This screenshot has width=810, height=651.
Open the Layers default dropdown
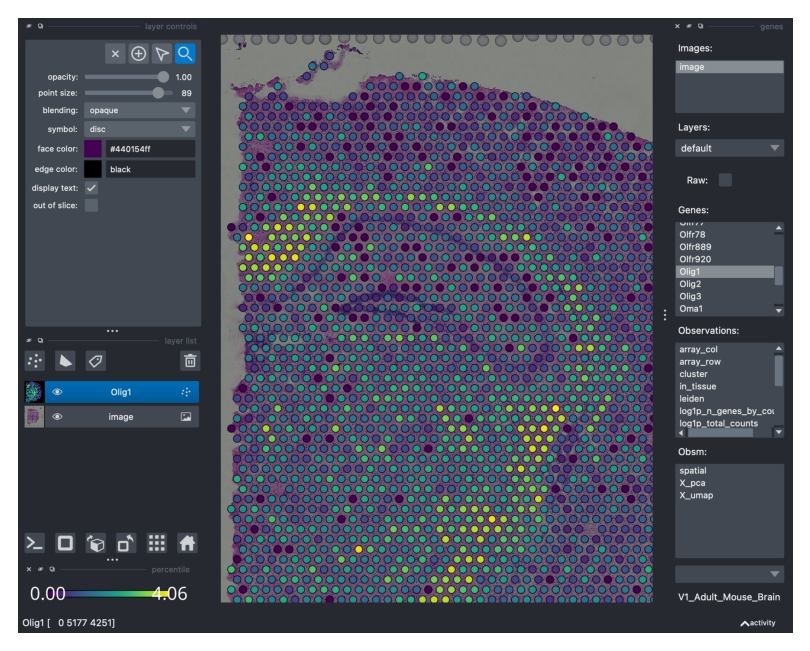point(729,148)
